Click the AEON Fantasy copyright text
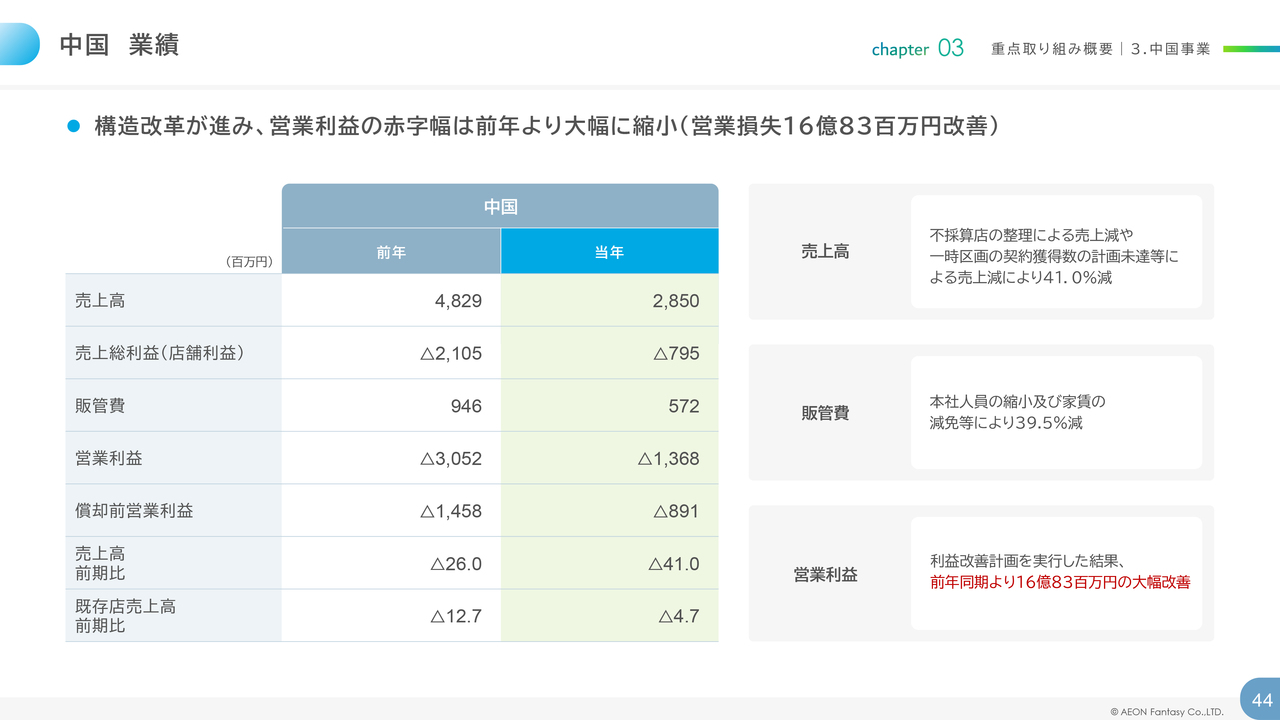The height and width of the screenshot is (720, 1280). pos(1166,712)
